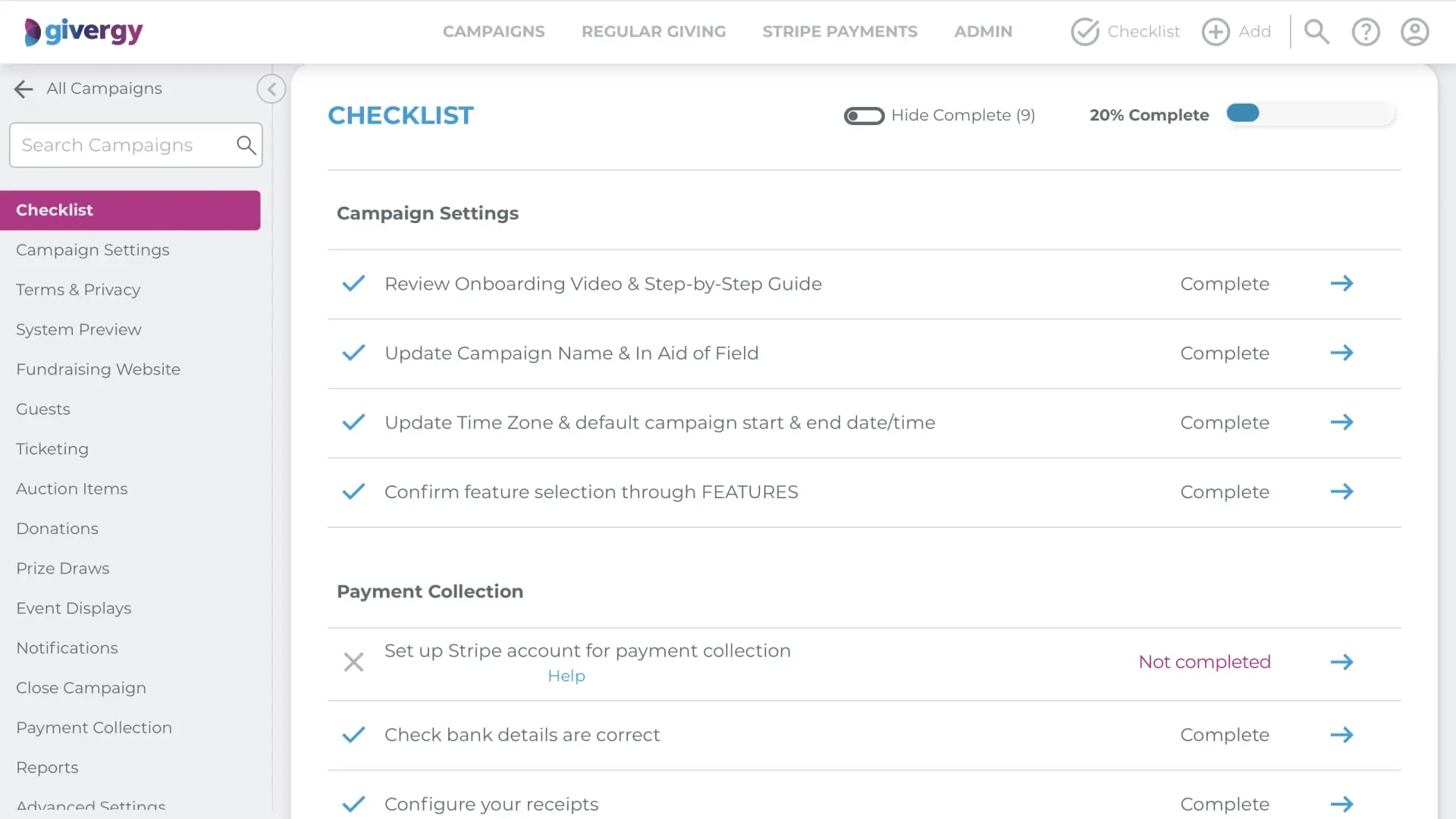Open the global search magnifier icon
Image resolution: width=1456 pixels, height=819 pixels.
coord(1316,32)
